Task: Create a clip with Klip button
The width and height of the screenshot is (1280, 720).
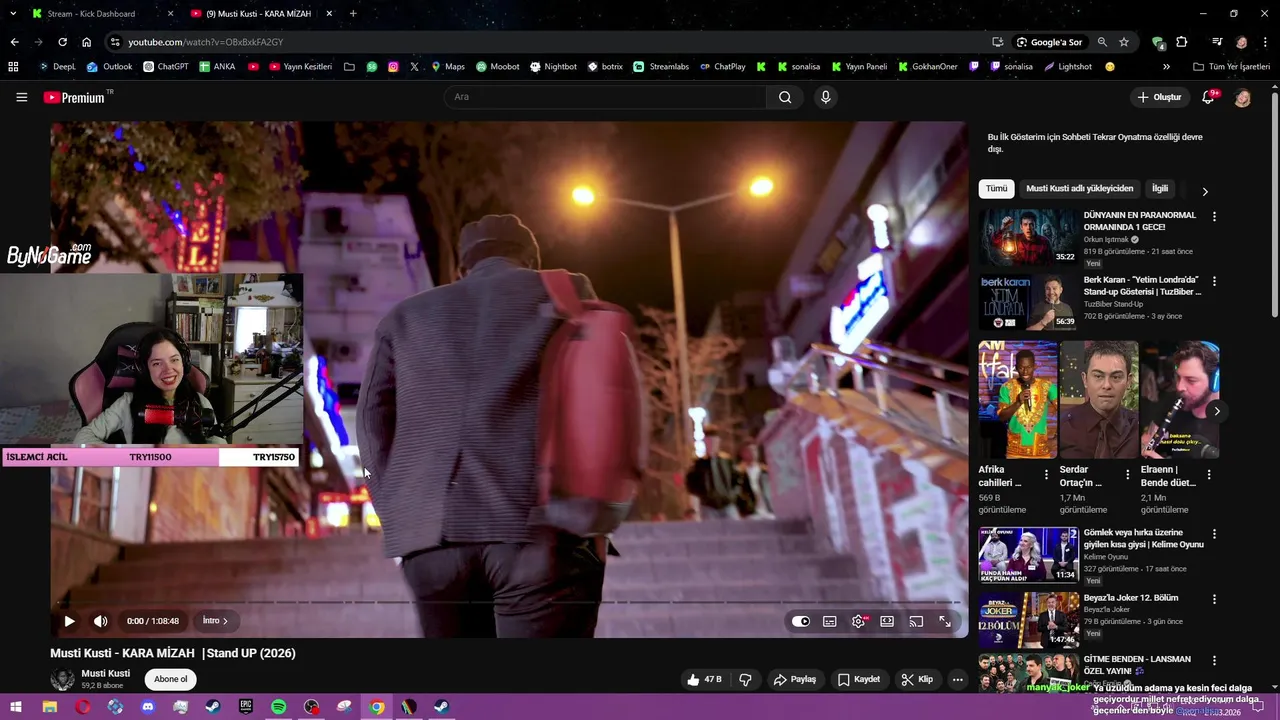Action: pos(917,680)
